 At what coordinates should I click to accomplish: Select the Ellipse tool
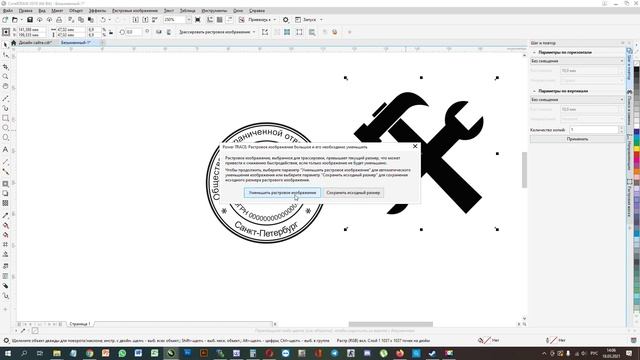click(x=5, y=128)
